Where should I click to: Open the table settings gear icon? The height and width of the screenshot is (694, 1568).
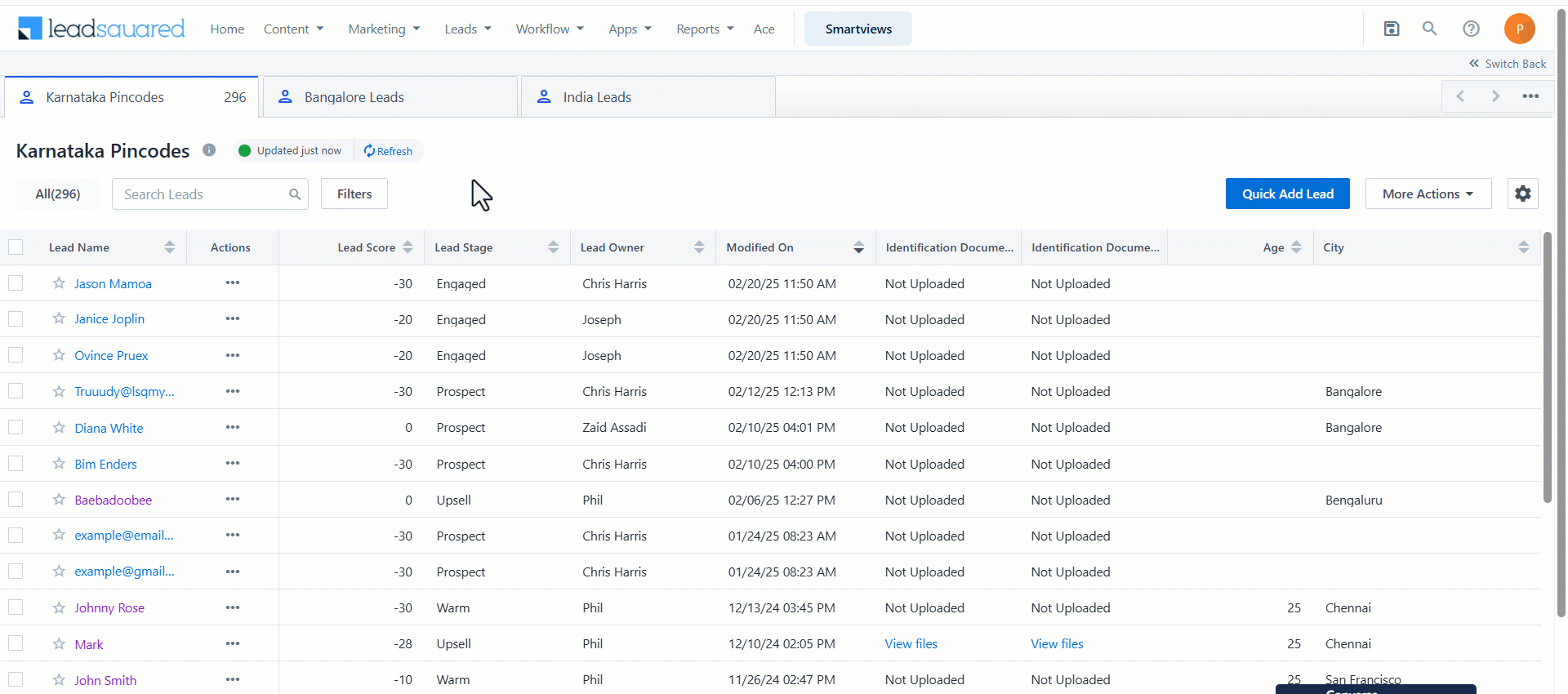coord(1522,194)
